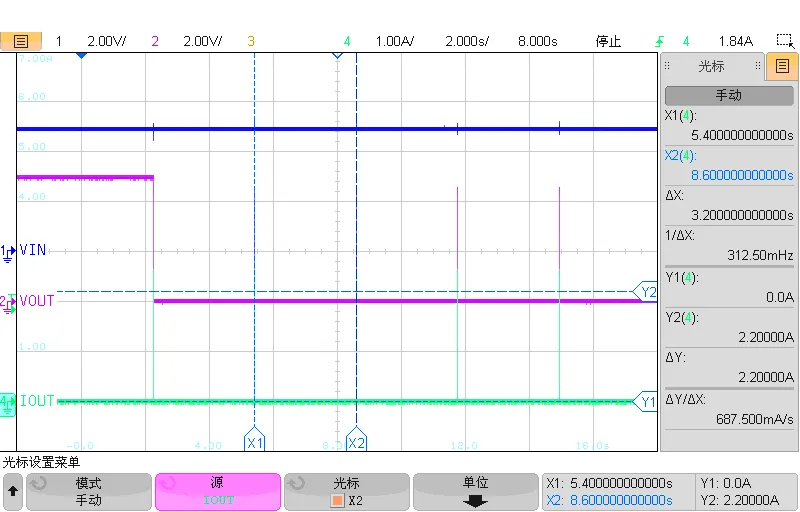Select the VIN channel ground marker
This screenshot has width=800, height=512.
(x=8, y=251)
